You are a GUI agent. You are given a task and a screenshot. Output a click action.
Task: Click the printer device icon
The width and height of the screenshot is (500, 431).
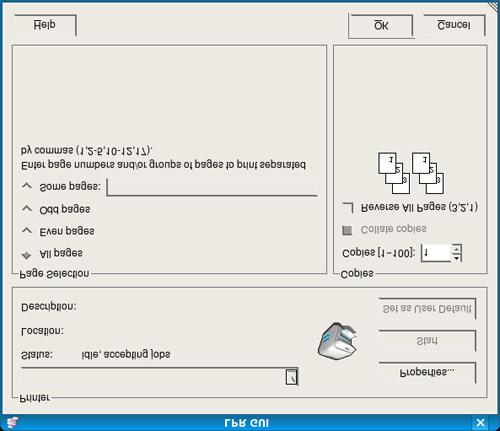(x=337, y=341)
